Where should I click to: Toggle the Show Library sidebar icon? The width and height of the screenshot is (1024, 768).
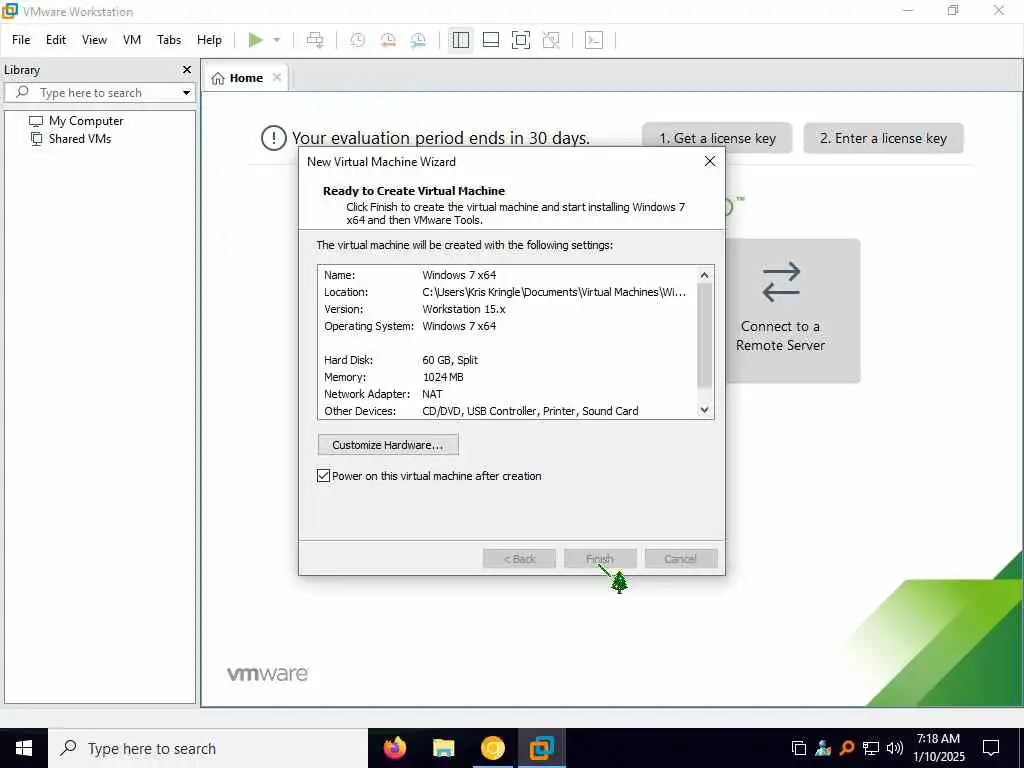click(460, 40)
